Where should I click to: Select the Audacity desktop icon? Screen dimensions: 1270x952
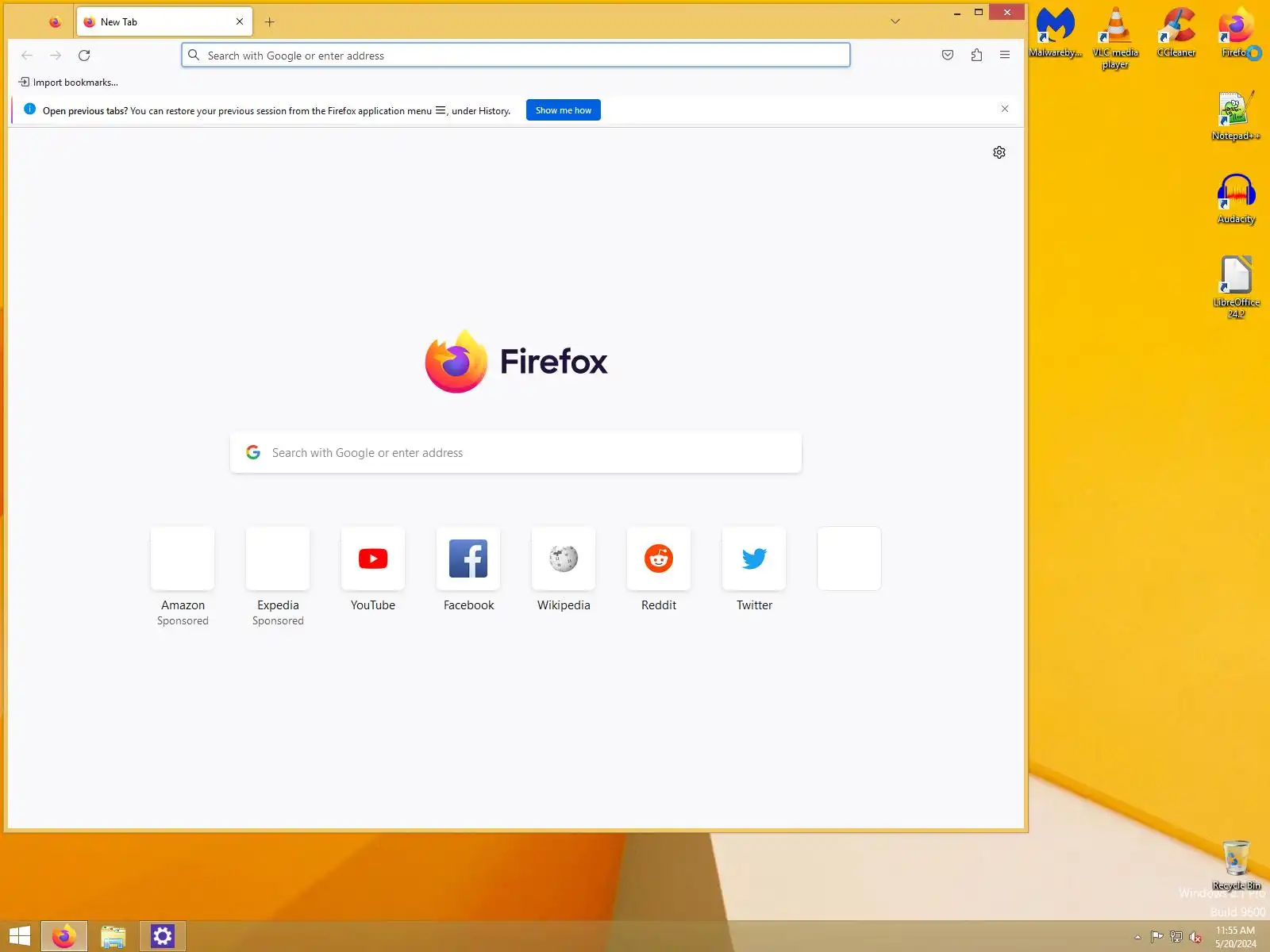point(1236,200)
